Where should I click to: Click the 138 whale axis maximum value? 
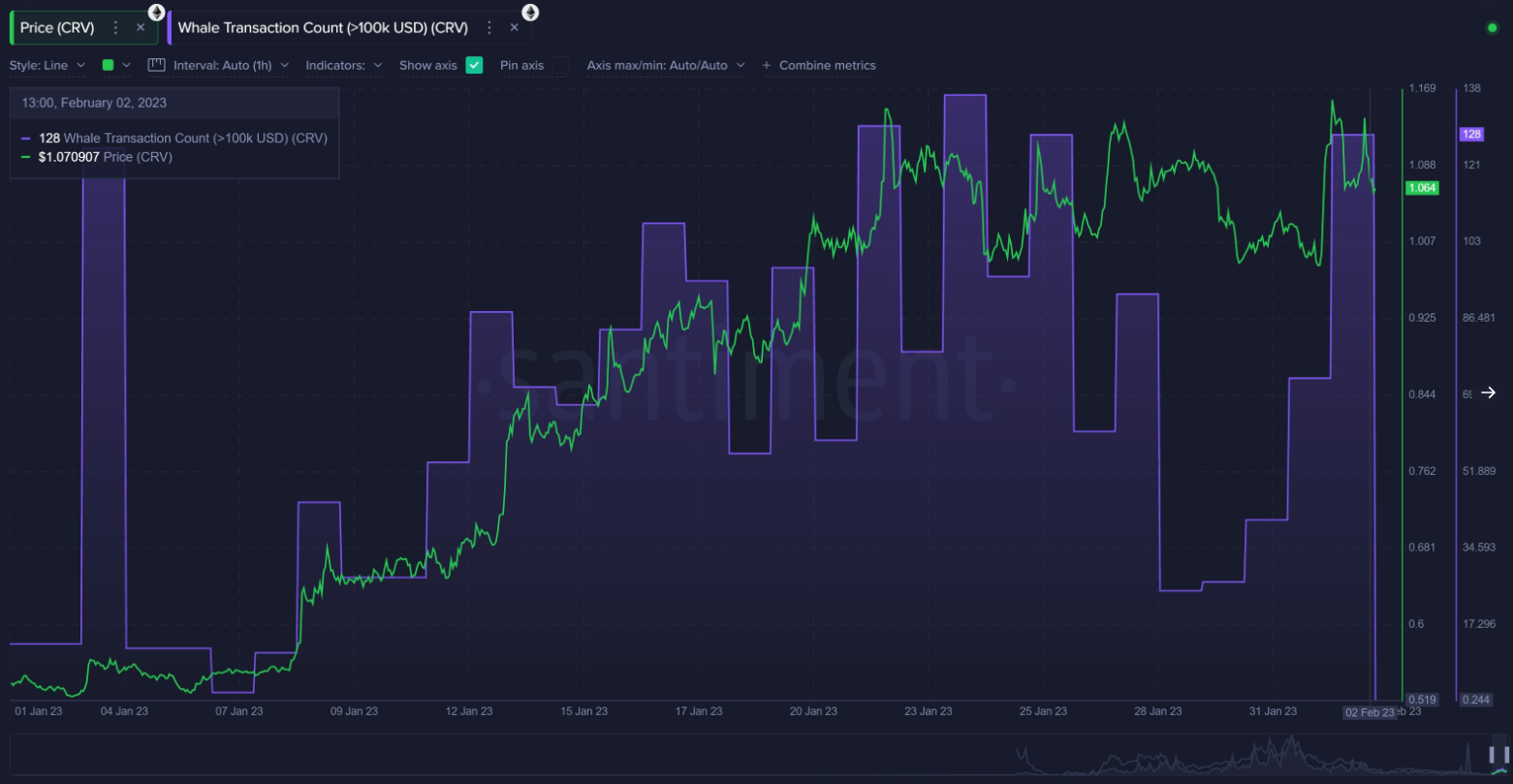click(1471, 88)
